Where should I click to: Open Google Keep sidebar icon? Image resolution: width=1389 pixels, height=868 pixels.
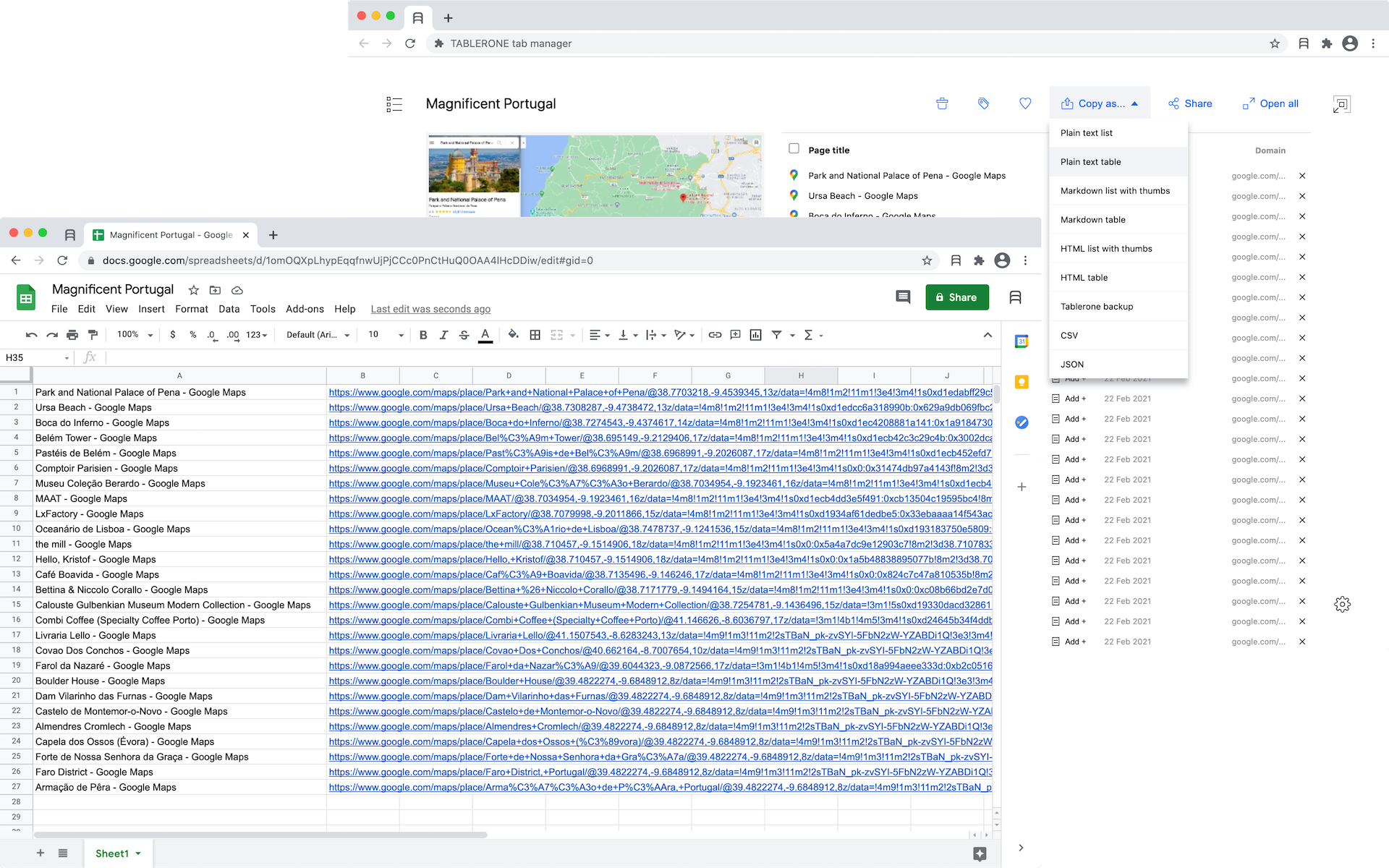[x=1021, y=382]
